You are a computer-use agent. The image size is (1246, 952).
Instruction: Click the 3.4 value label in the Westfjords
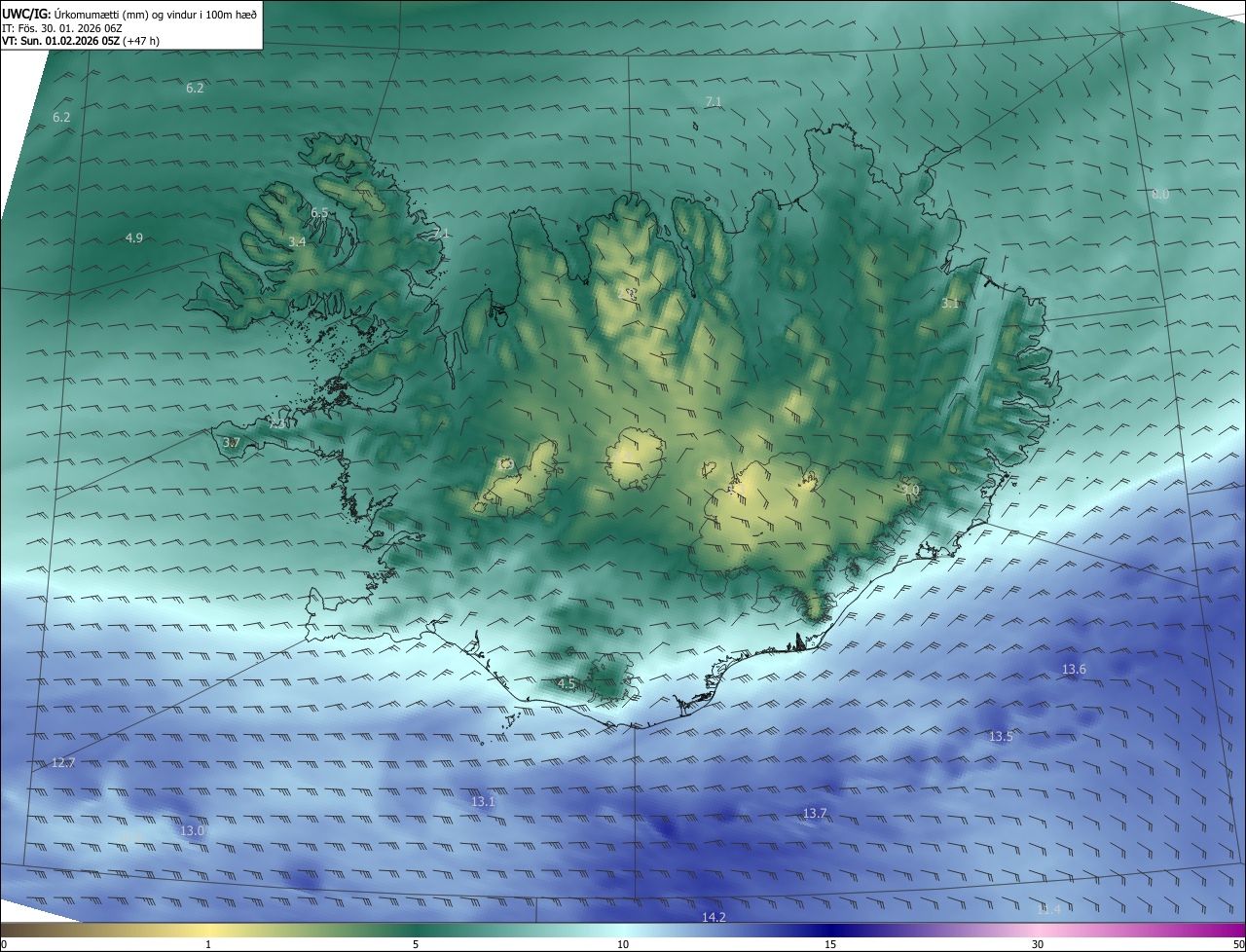[297, 241]
